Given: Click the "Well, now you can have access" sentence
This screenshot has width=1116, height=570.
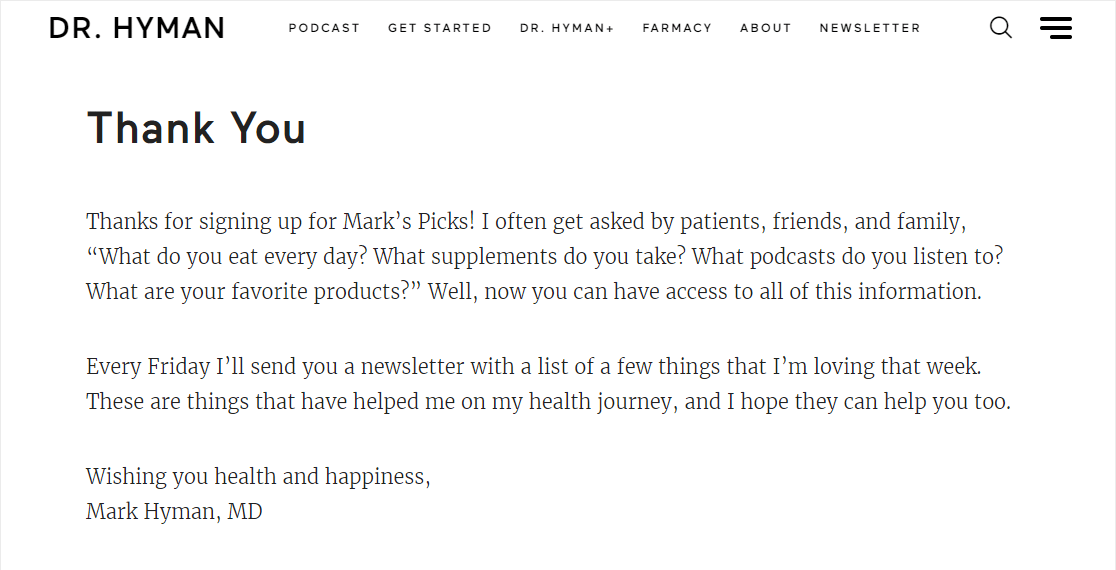Looking at the screenshot, I should click(705, 292).
